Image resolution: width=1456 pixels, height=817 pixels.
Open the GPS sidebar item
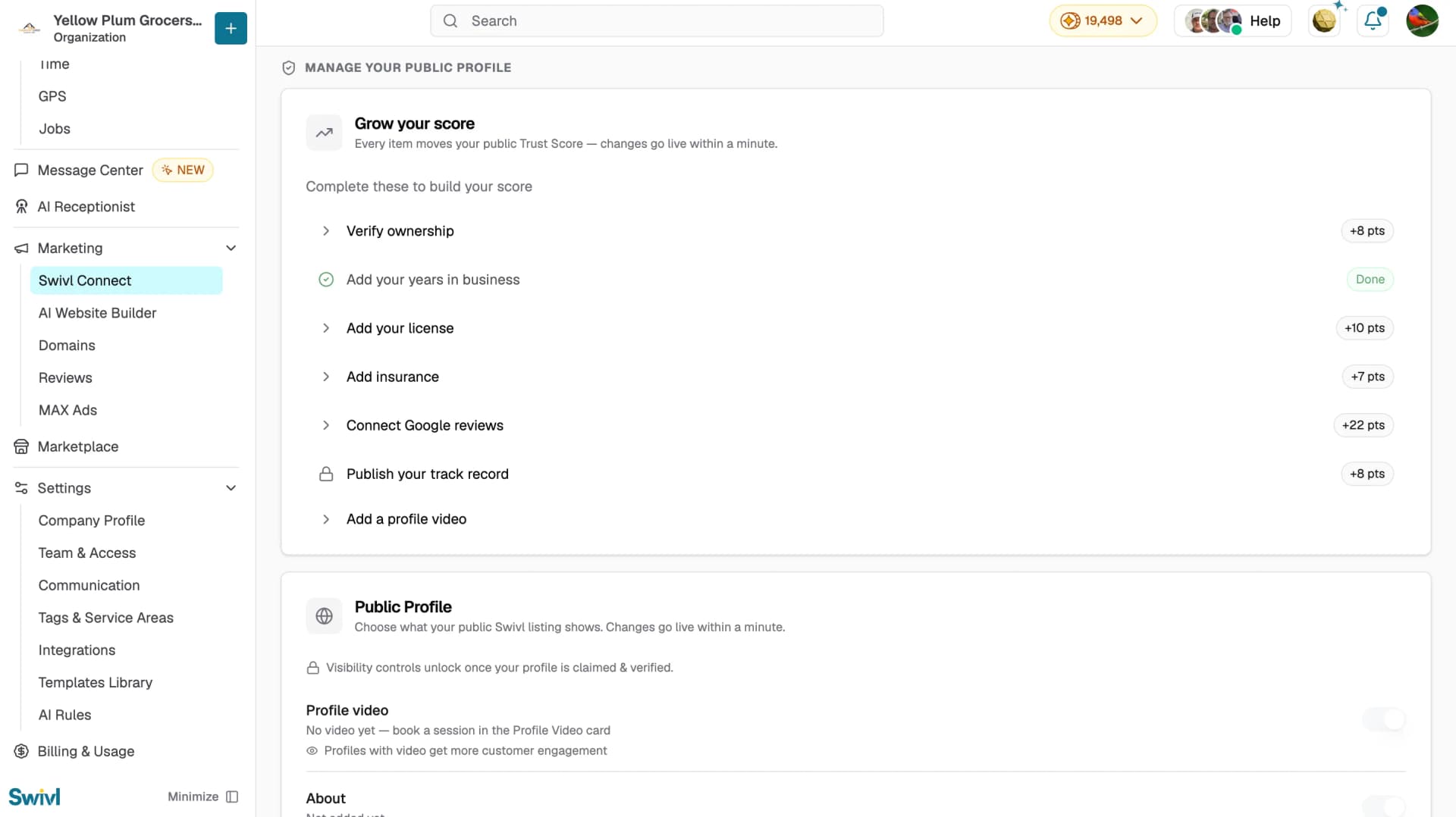click(x=52, y=96)
